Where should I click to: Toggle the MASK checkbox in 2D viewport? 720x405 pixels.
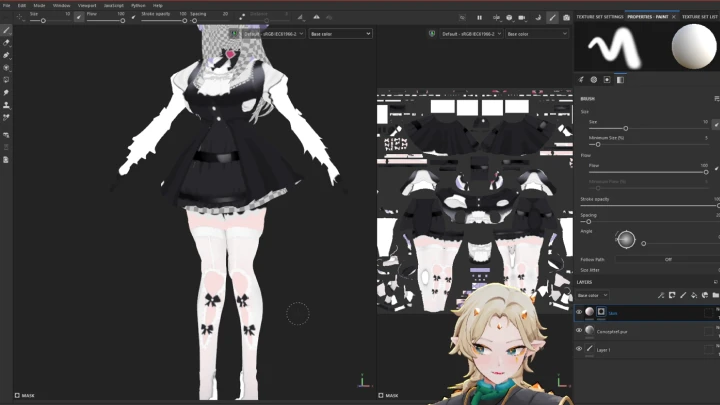[x=381, y=395]
